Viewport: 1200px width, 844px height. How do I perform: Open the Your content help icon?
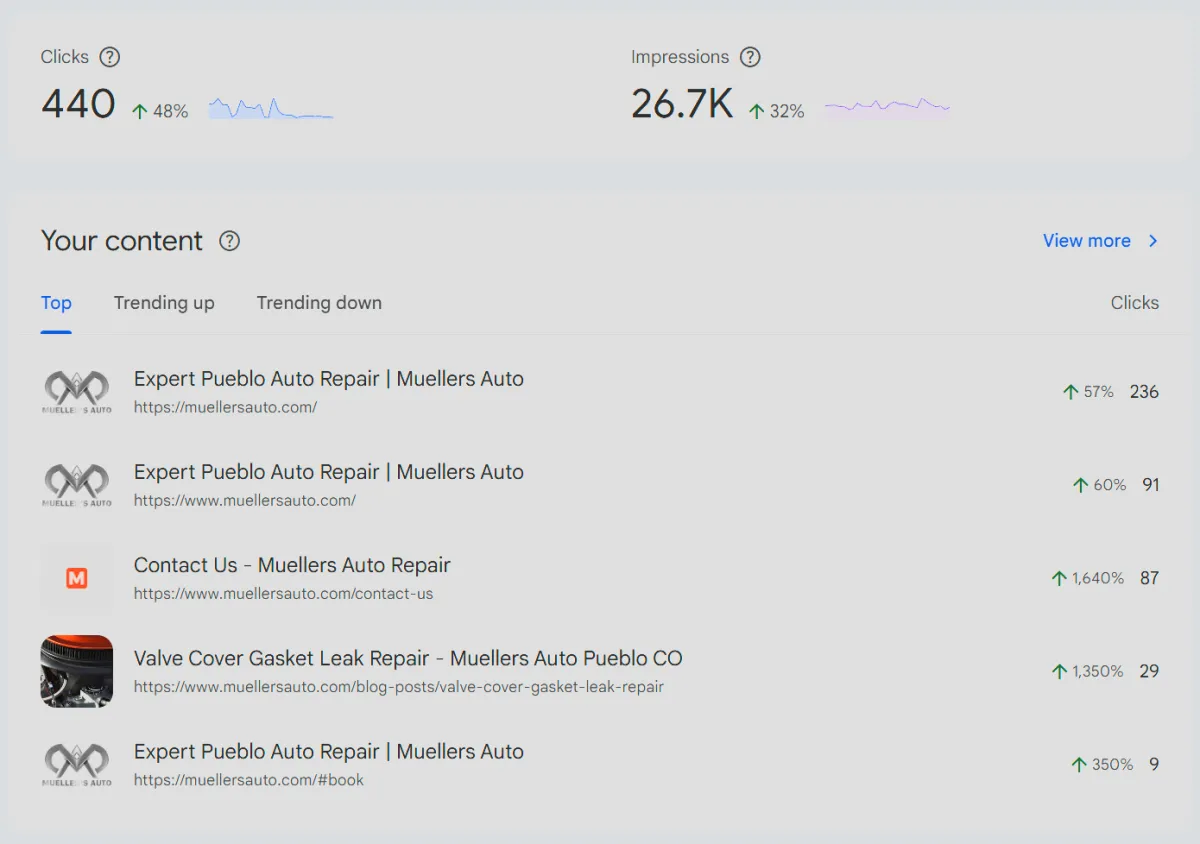coord(230,241)
